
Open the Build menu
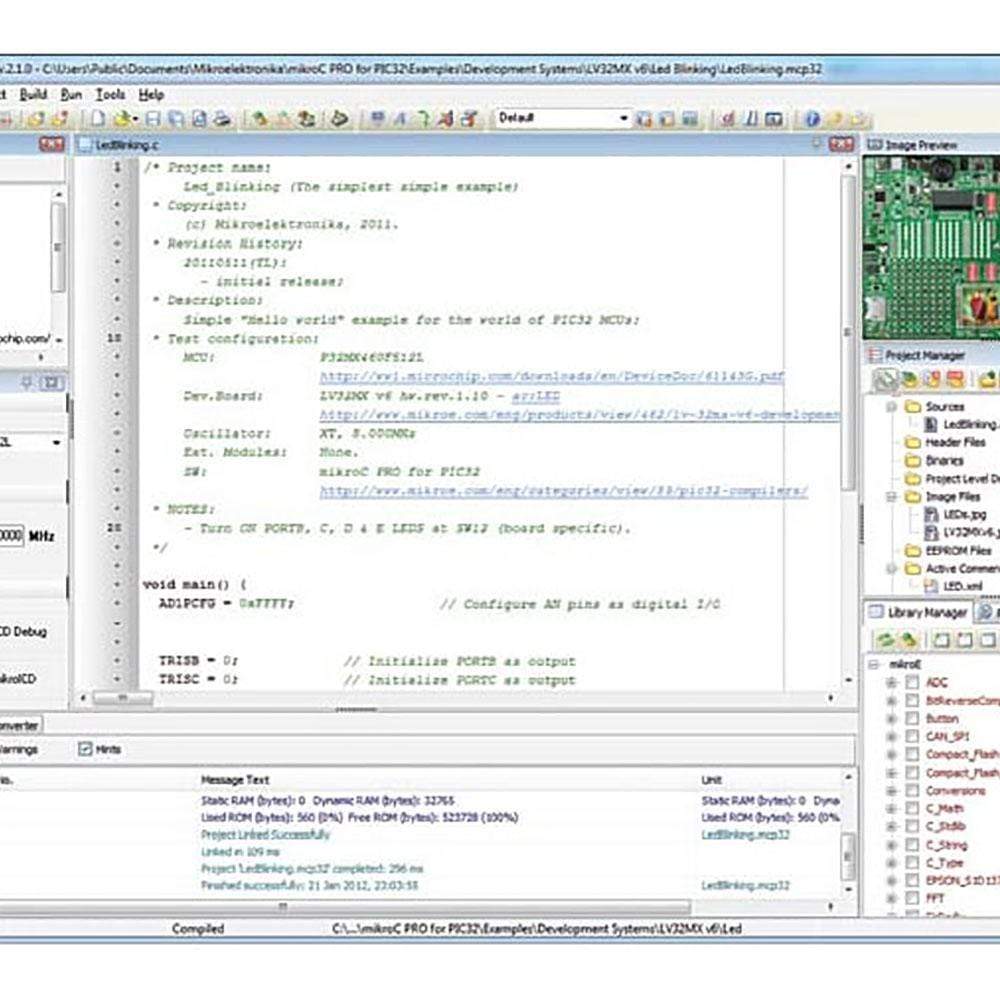(33, 94)
